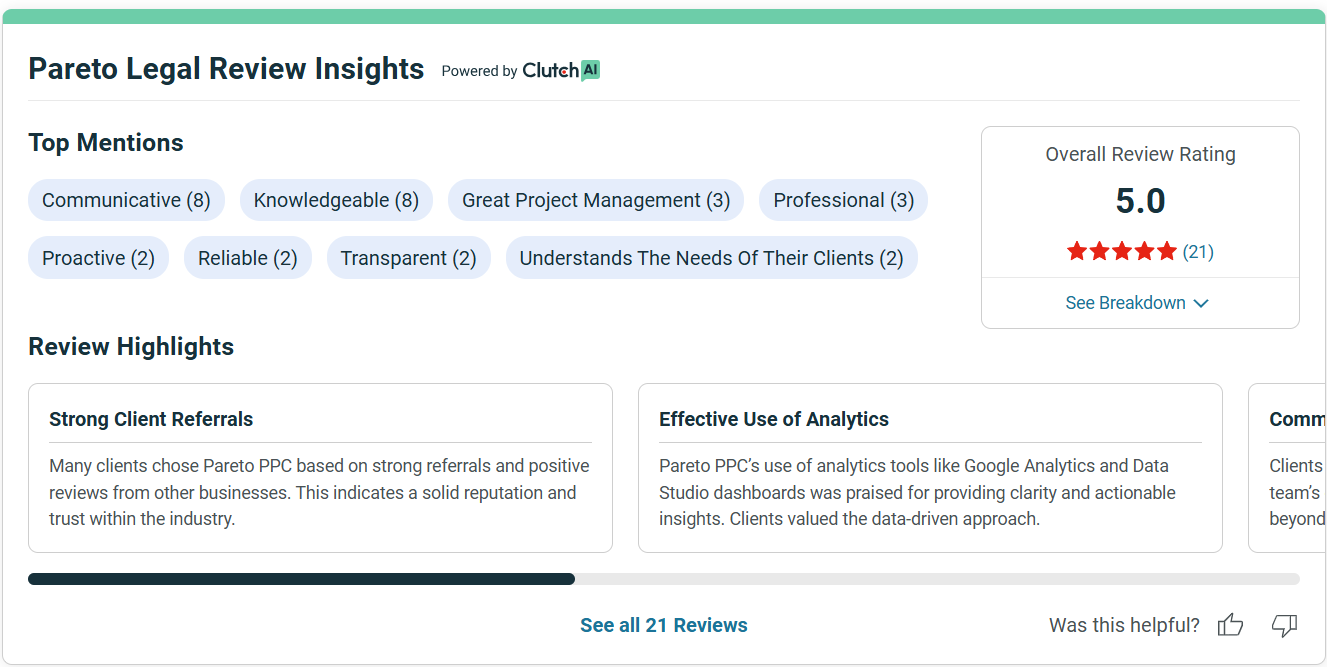The width and height of the screenshot is (1327, 667).
Task: Click the thumbs down not helpful icon
Action: pos(1284,626)
